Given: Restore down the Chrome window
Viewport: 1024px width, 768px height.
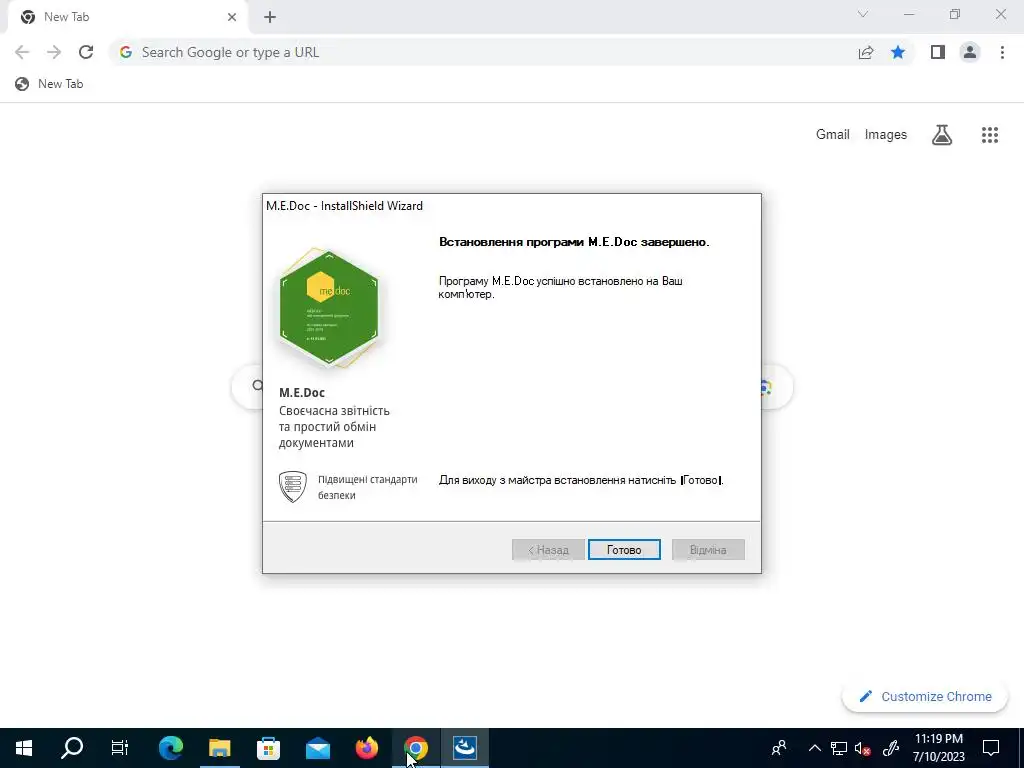Looking at the screenshot, I should pyautogui.click(x=955, y=14).
